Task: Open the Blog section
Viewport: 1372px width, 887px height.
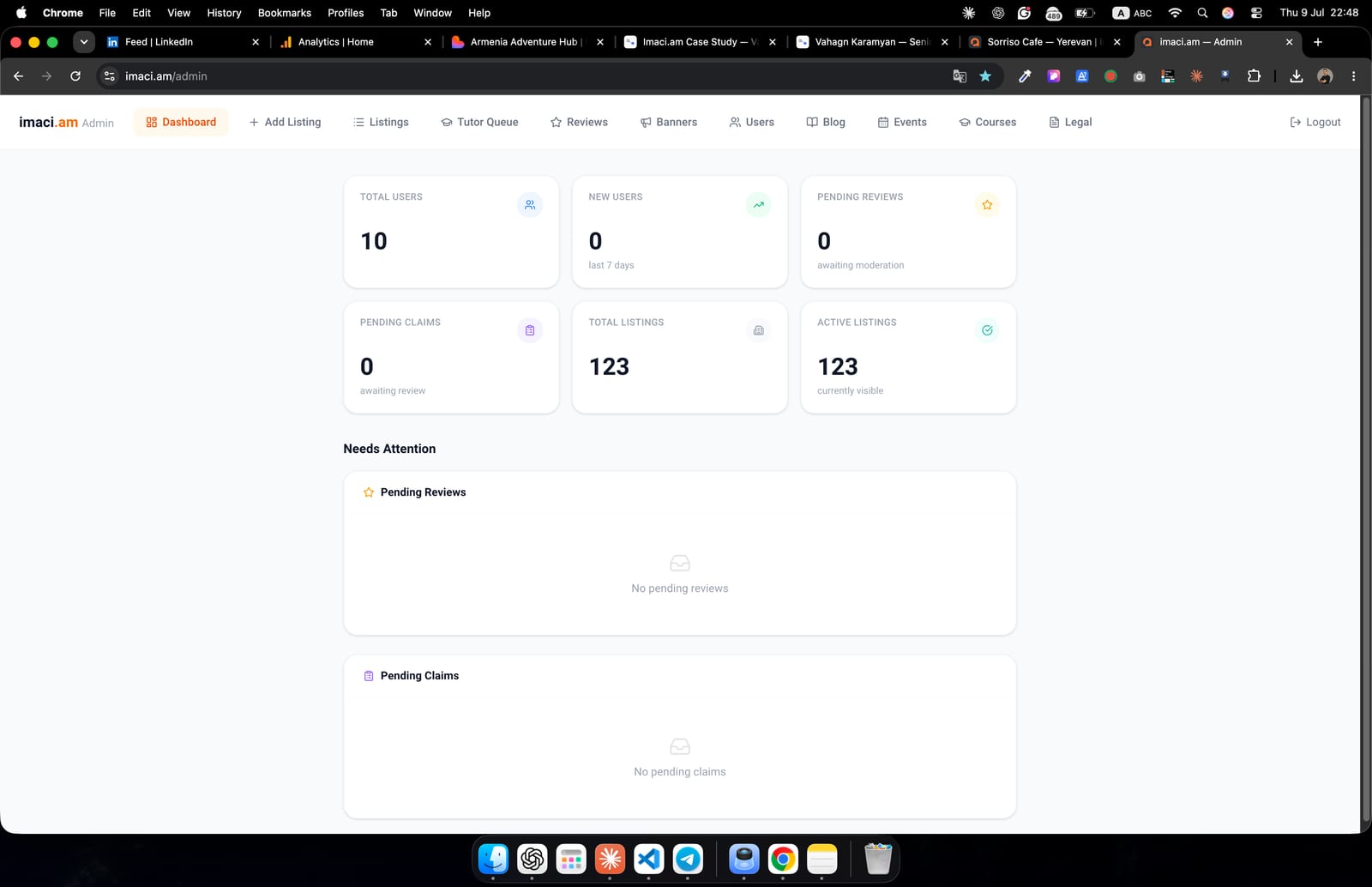Action: point(826,122)
